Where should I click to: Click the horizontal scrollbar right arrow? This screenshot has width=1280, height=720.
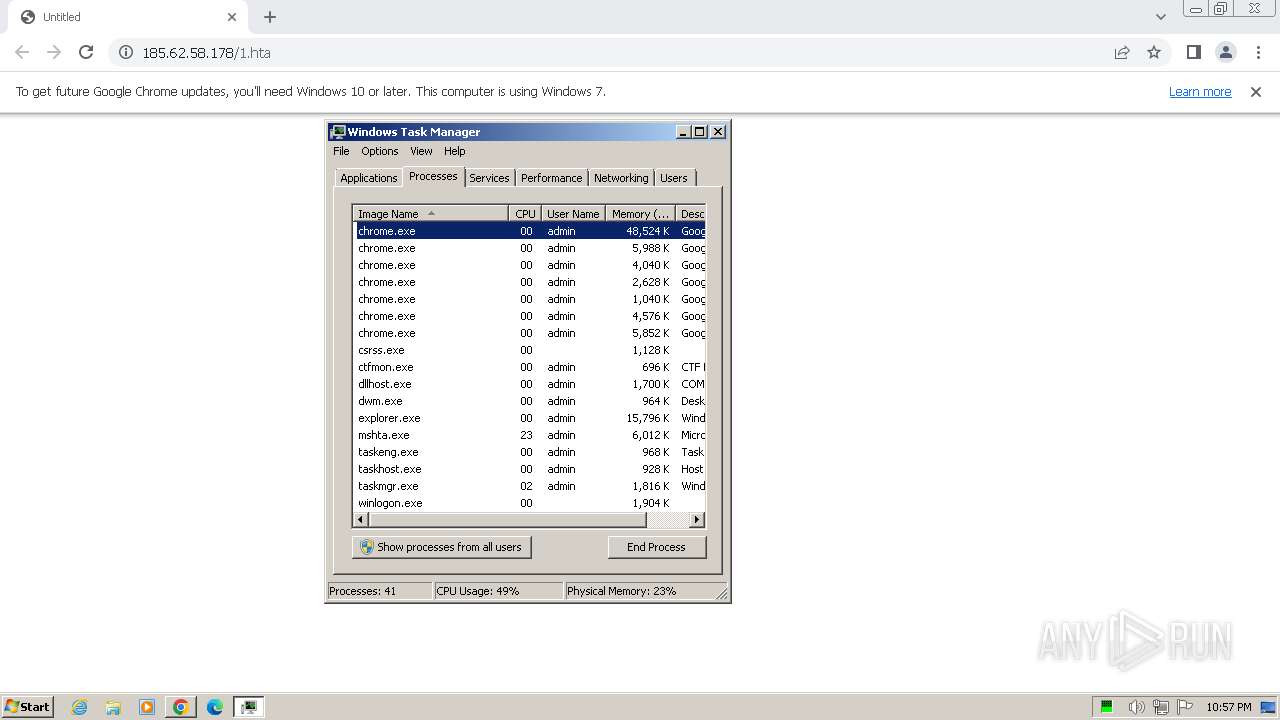697,520
